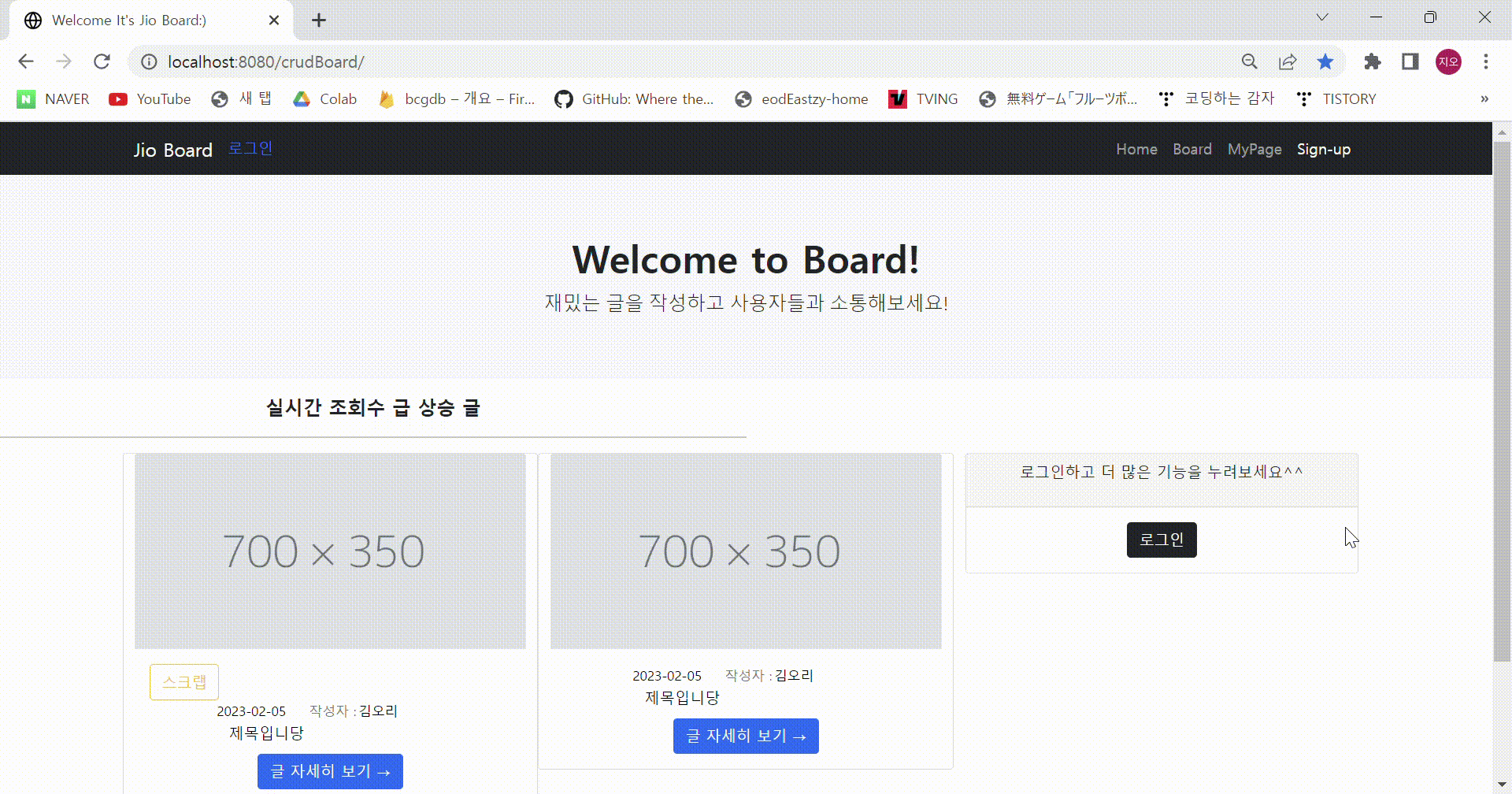This screenshot has width=1512, height=794.
Task: Show hidden bookmarks via the overflow chevron
Action: coord(1485,98)
